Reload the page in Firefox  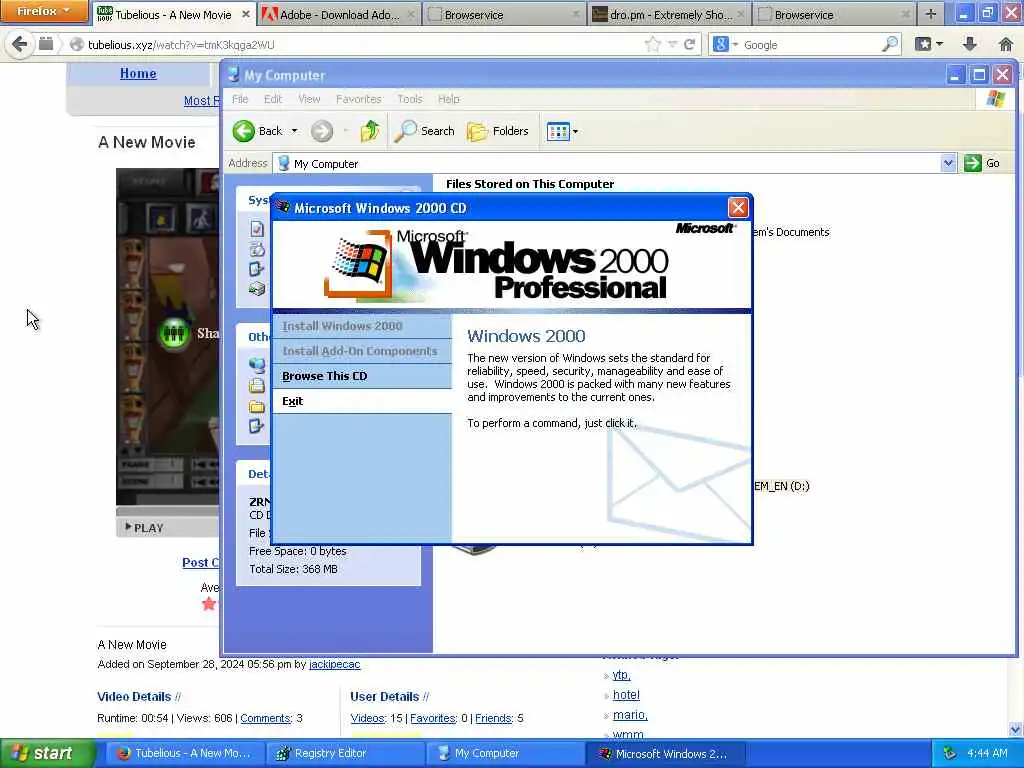pos(689,44)
